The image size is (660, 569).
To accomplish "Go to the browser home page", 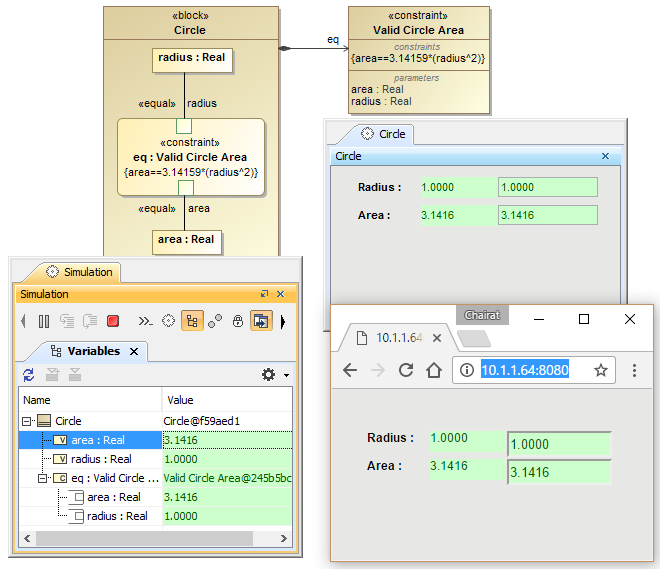I will click(434, 370).
